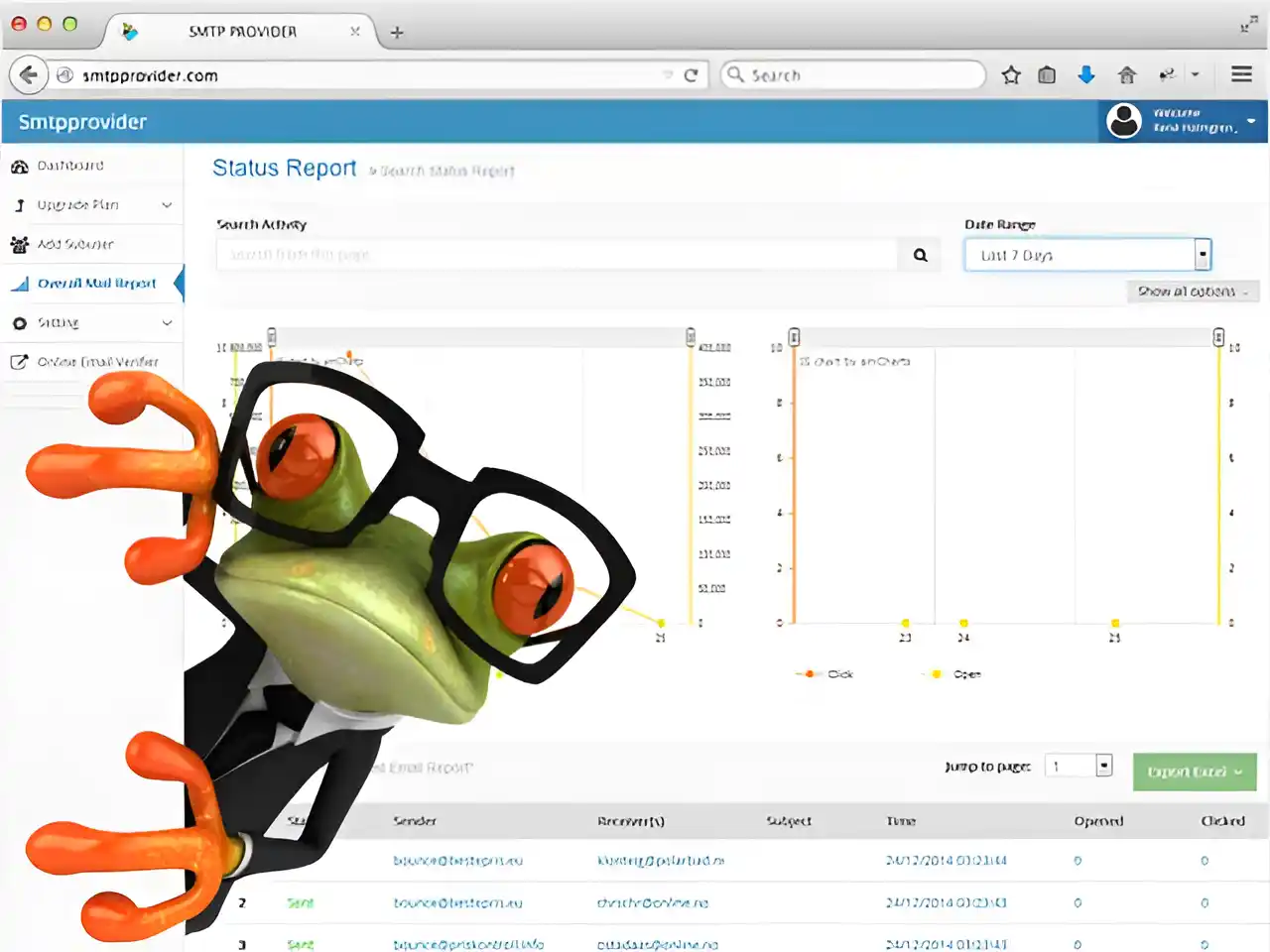The height and width of the screenshot is (952, 1270).
Task: Click the Smtpprovider logo link
Action: pyautogui.click(x=82, y=122)
